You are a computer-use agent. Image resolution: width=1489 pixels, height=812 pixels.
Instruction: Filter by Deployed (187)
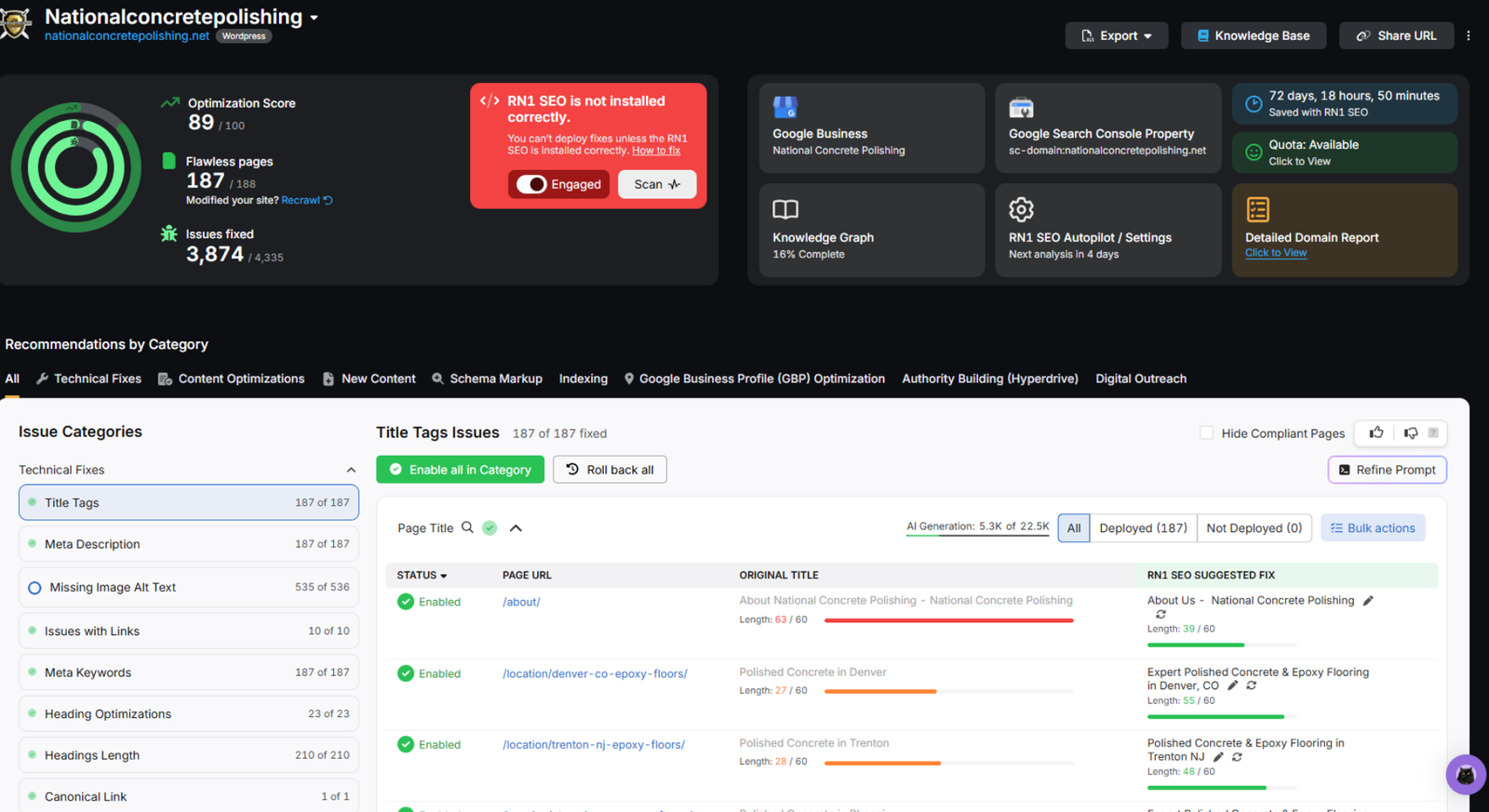[1143, 528]
